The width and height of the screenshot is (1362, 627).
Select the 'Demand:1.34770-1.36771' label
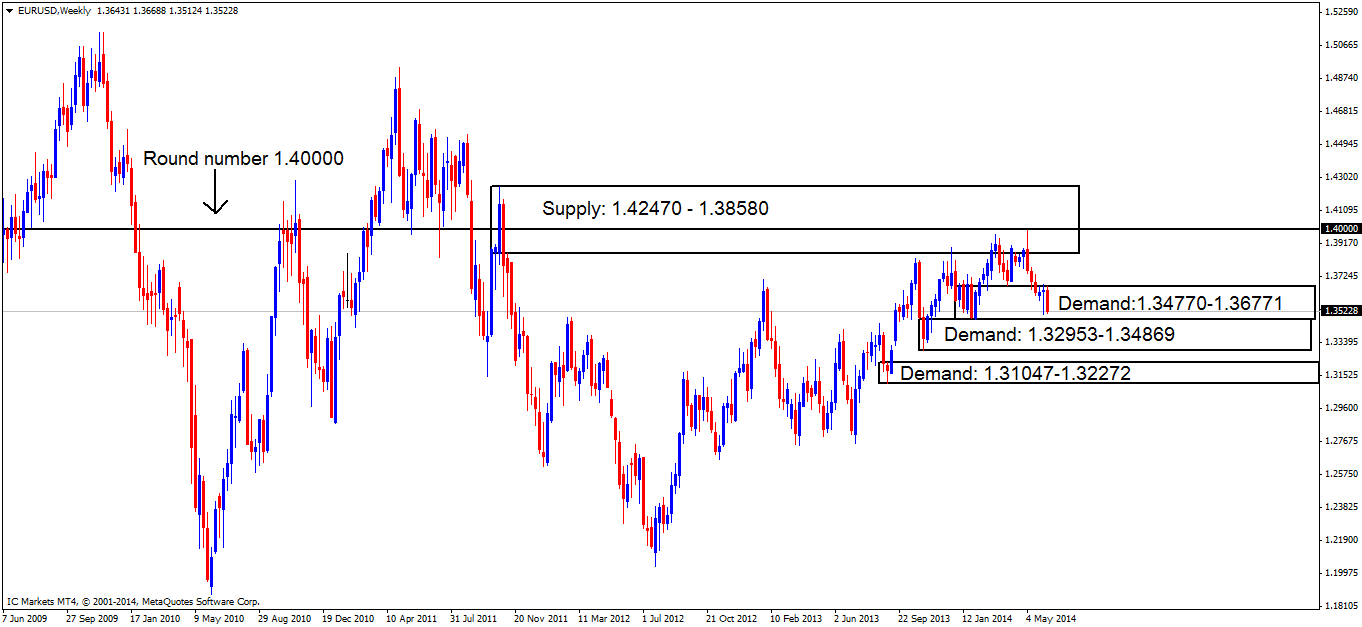point(1170,303)
